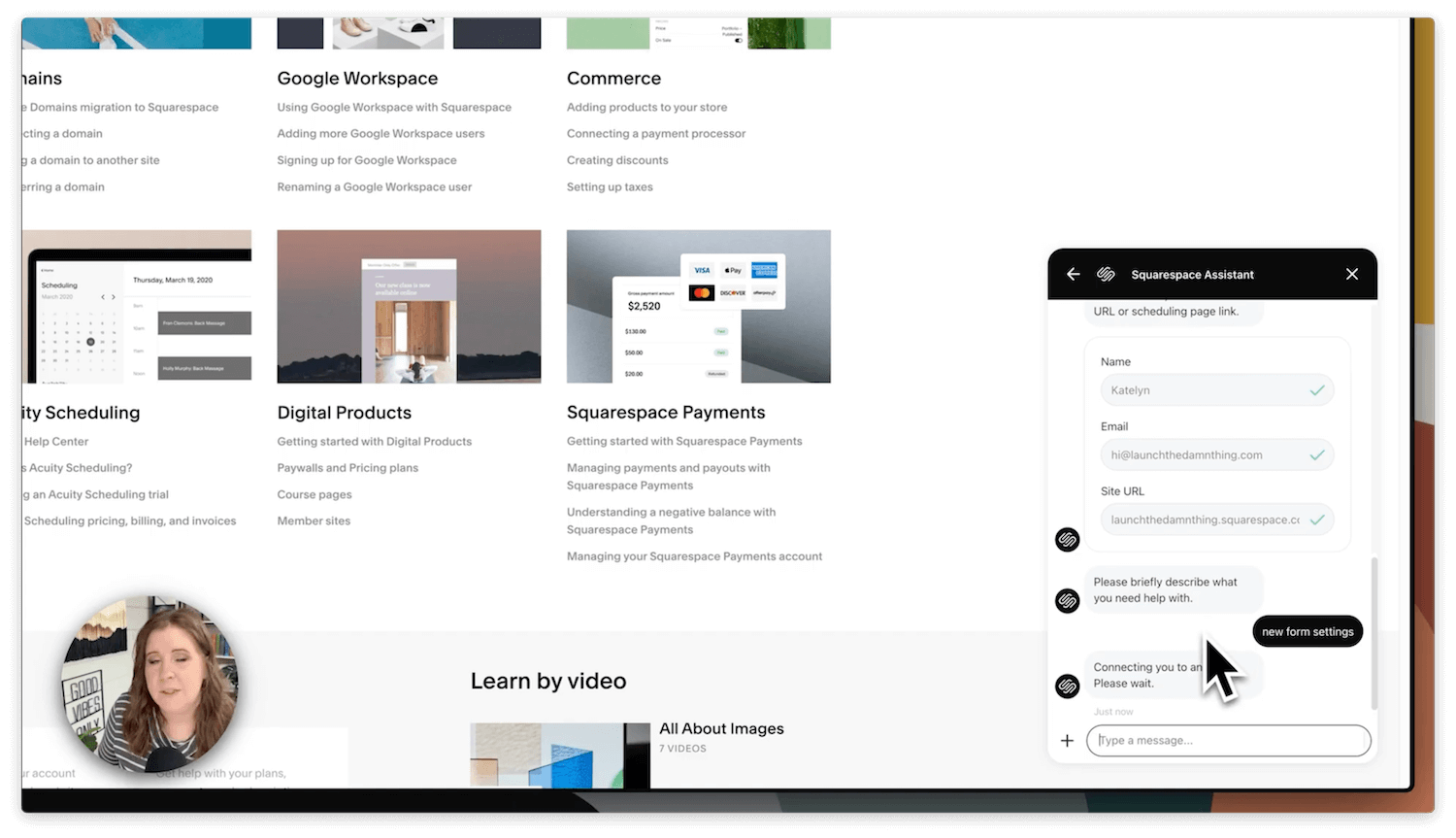
Task: Click the 'Learn by video' heading
Action: pos(548,682)
